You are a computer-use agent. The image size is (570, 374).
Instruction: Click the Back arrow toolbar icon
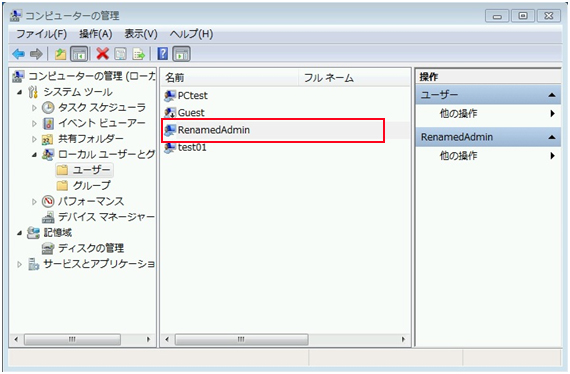pyautogui.click(x=18, y=54)
